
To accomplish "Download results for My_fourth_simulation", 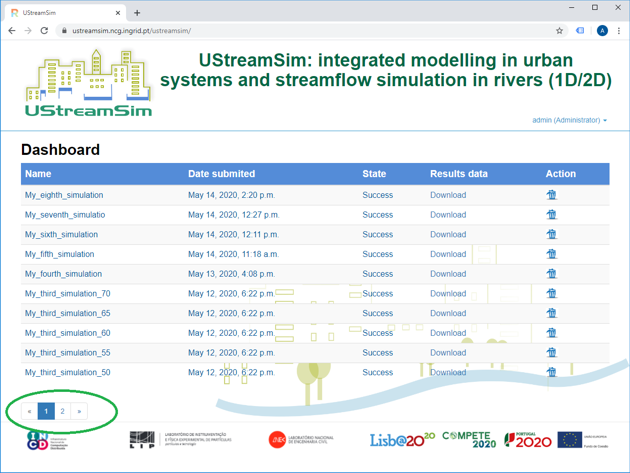I will [448, 274].
